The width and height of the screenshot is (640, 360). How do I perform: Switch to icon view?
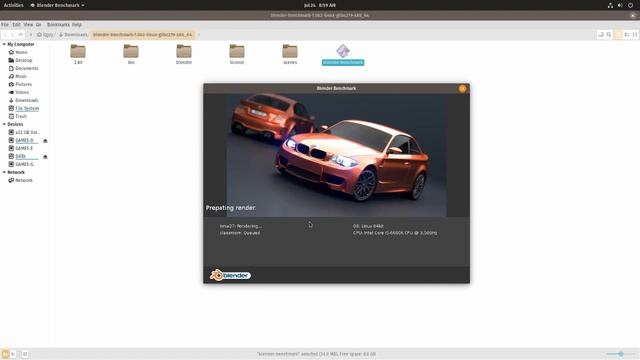click(619, 35)
